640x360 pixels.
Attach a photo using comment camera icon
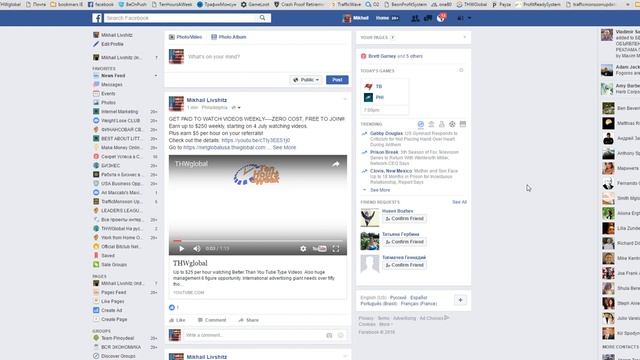329,335
